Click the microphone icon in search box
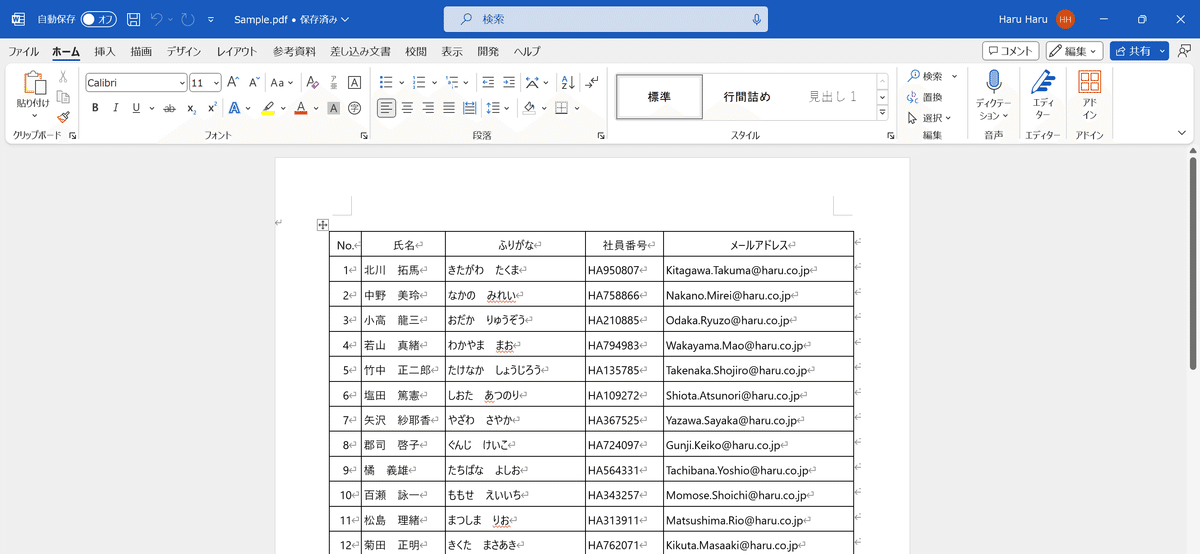 point(756,19)
